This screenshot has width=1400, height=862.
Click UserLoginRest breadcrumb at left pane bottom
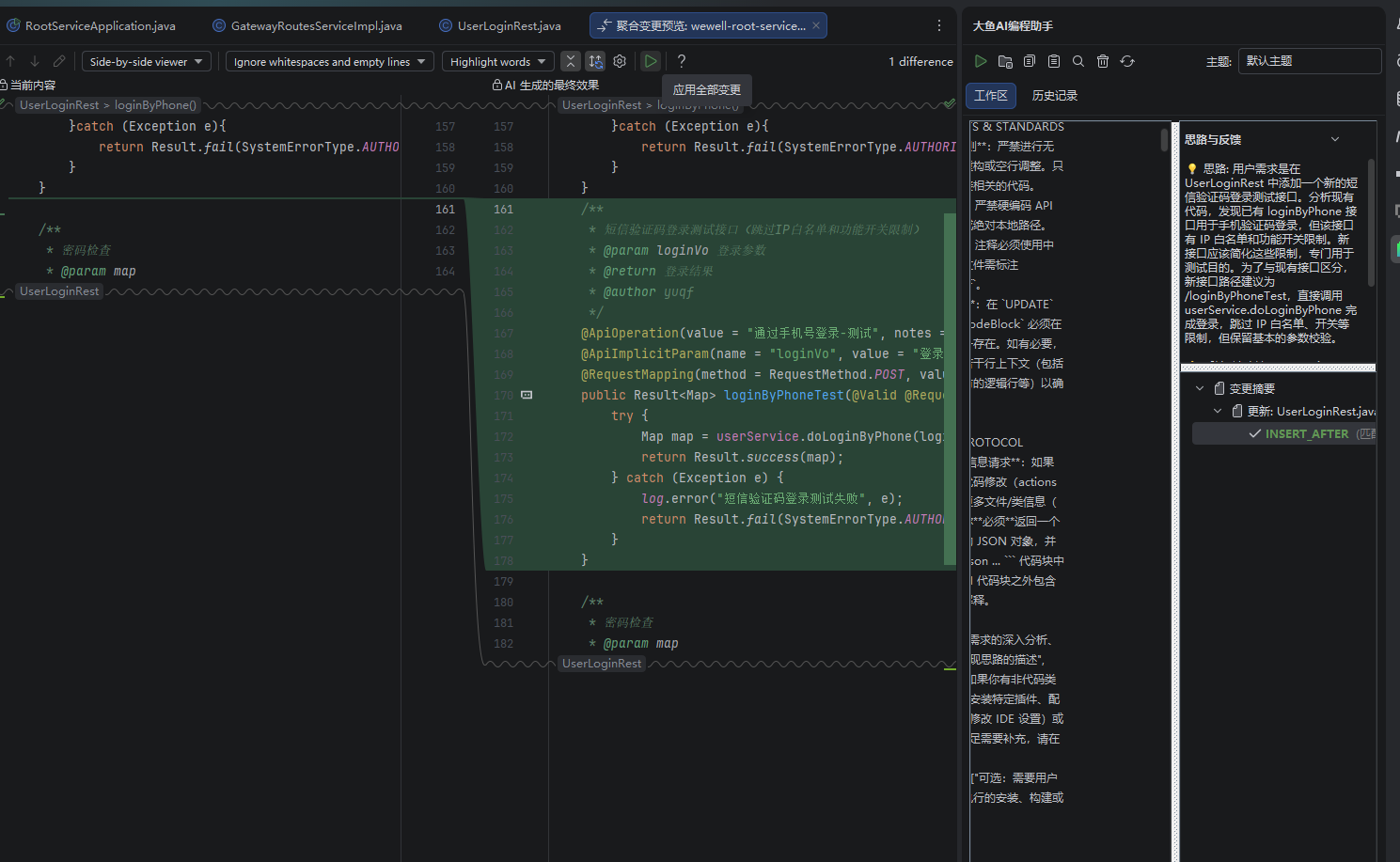coord(59,291)
